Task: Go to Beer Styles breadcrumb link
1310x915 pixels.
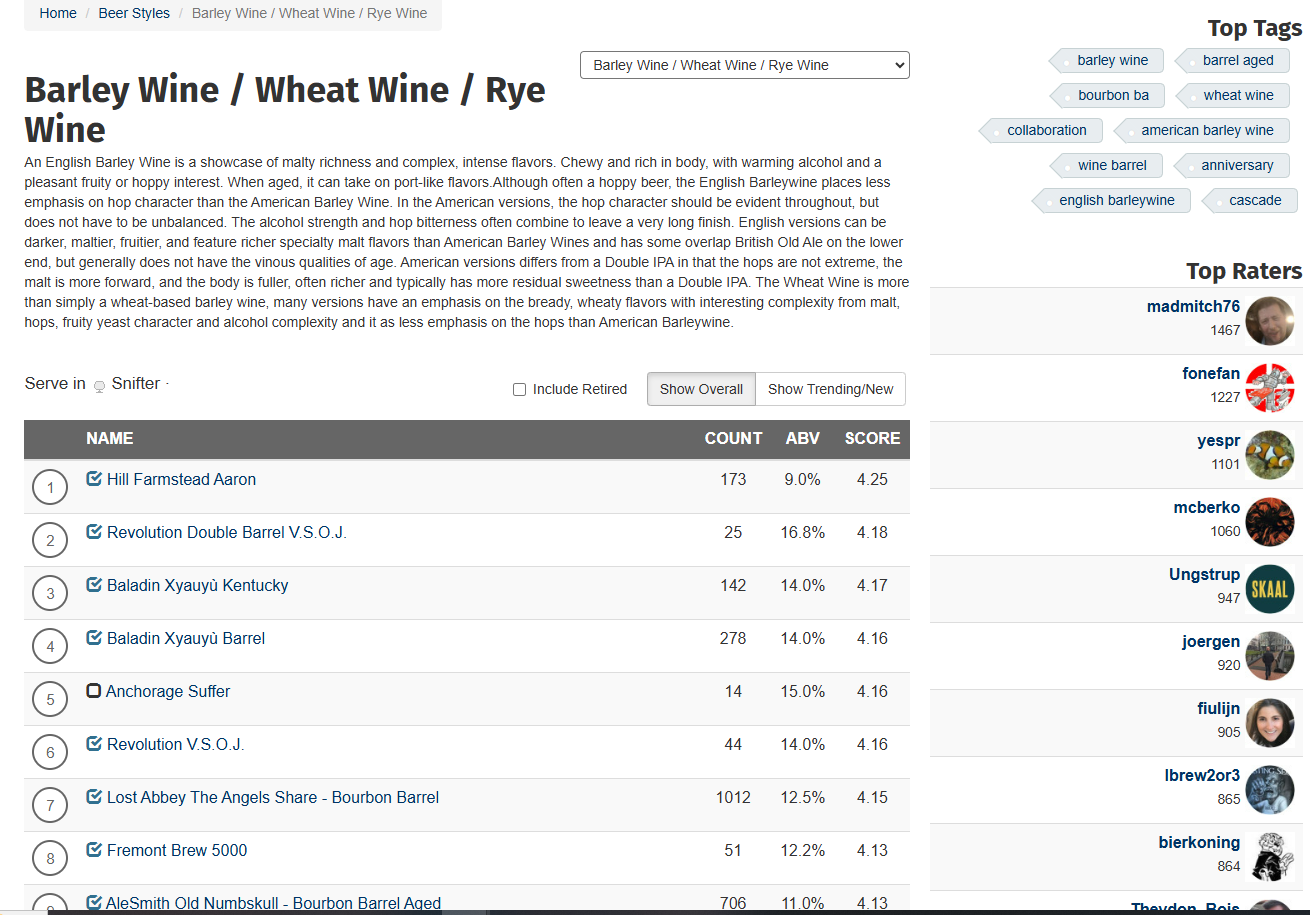Action: click(134, 13)
